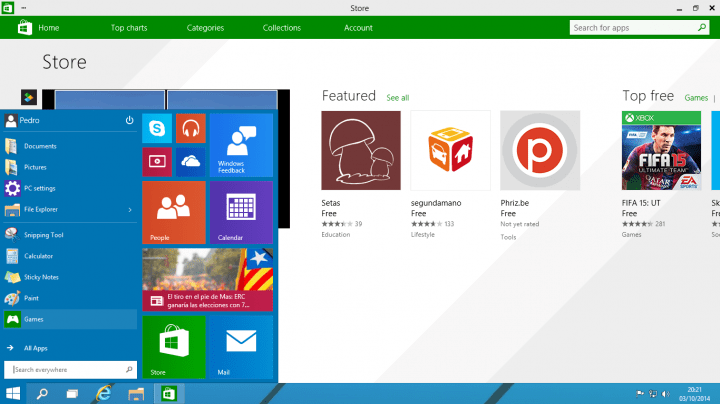Viewport: 720px width, 404px height.
Task: Expand File Explorer jump list arrow
Action: click(130, 210)
